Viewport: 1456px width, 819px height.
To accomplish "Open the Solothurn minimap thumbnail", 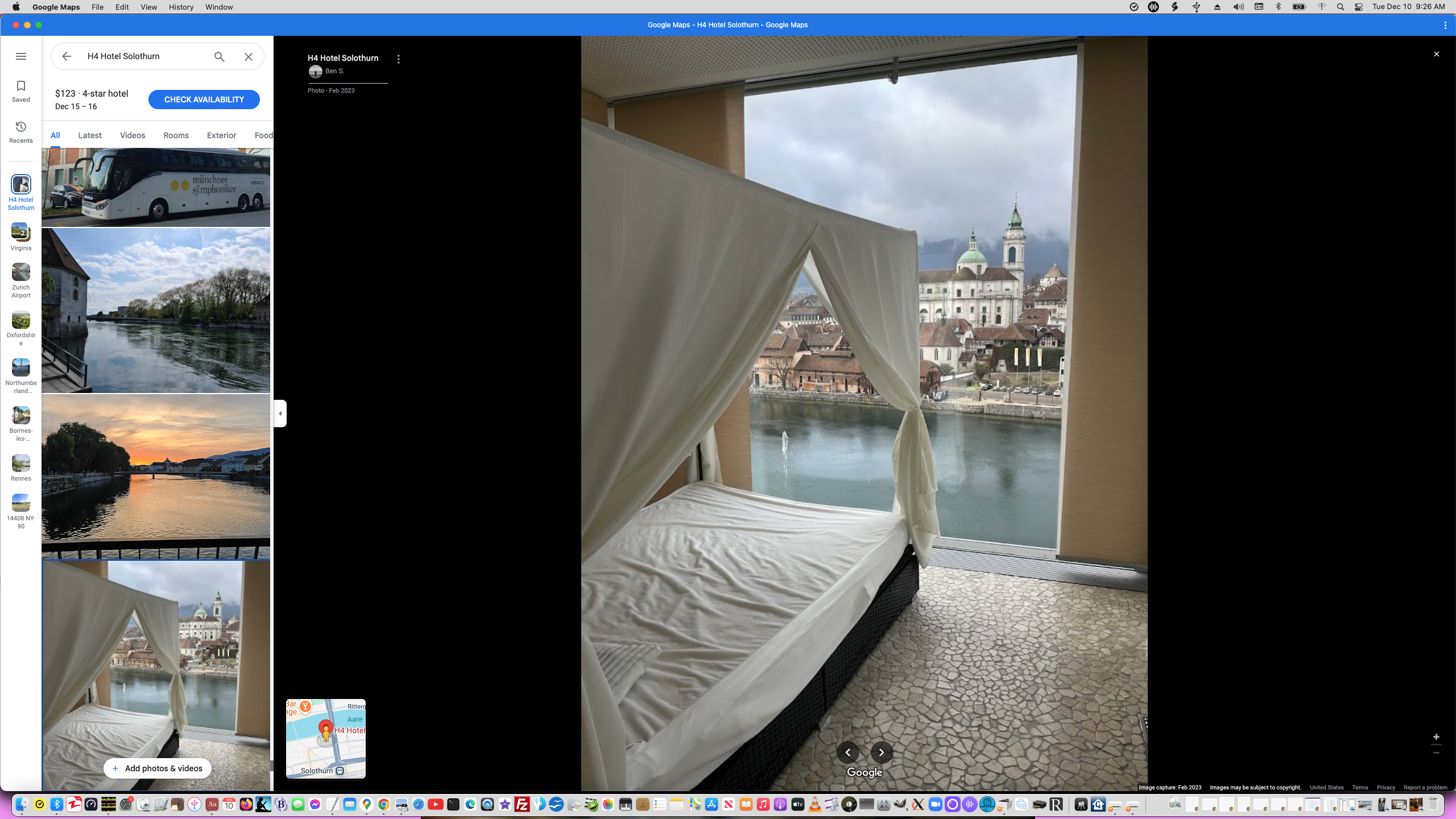I will pyautogui.click(x=325, y=739).
